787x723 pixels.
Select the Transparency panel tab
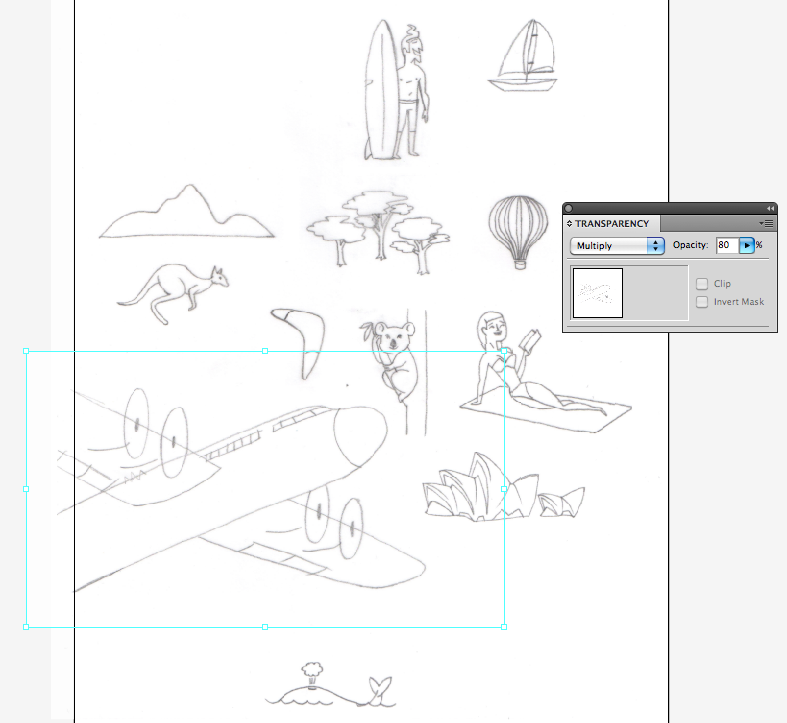tap(612, 223)
